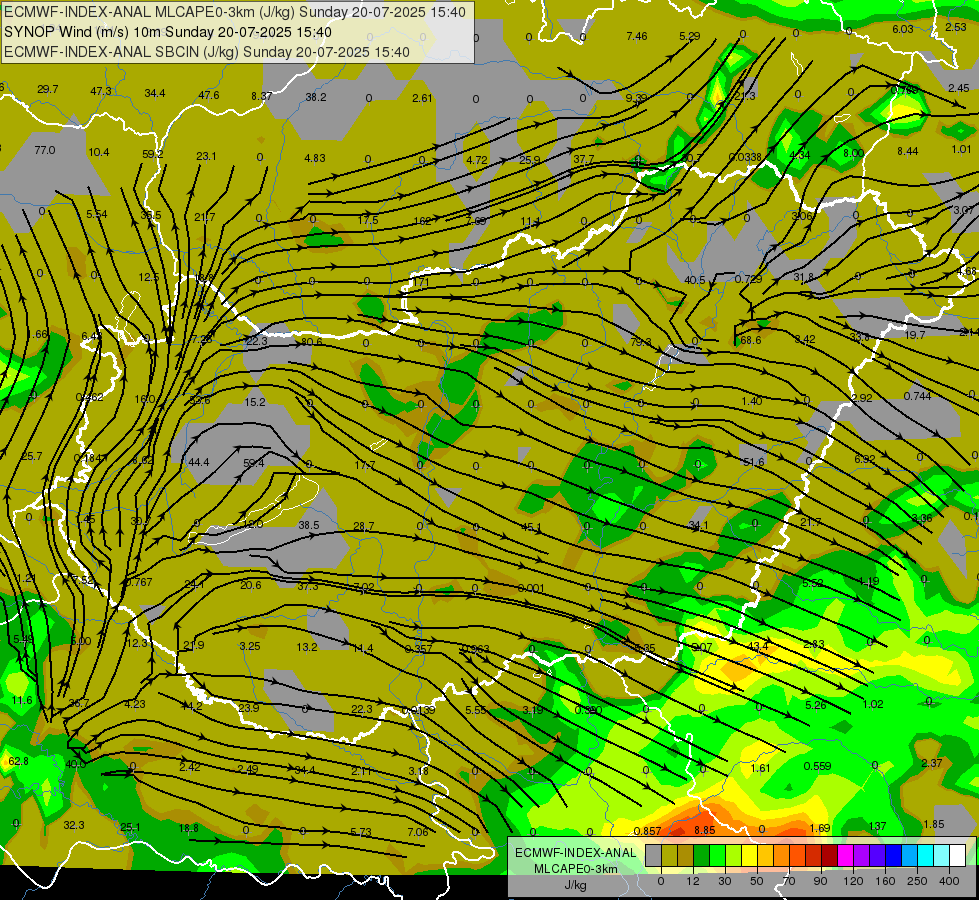979x900 pixels.
Task: Click the map value '8.44'
Action: 908,151
